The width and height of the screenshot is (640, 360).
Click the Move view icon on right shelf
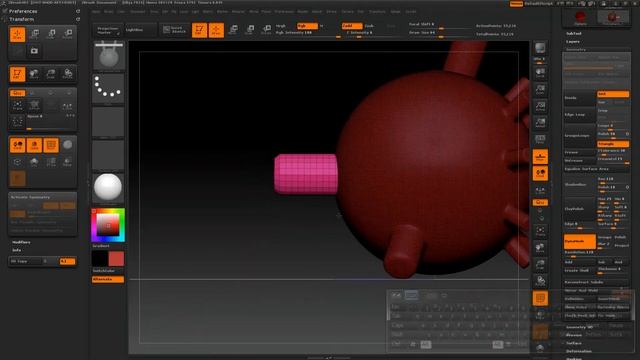point(540,248)
